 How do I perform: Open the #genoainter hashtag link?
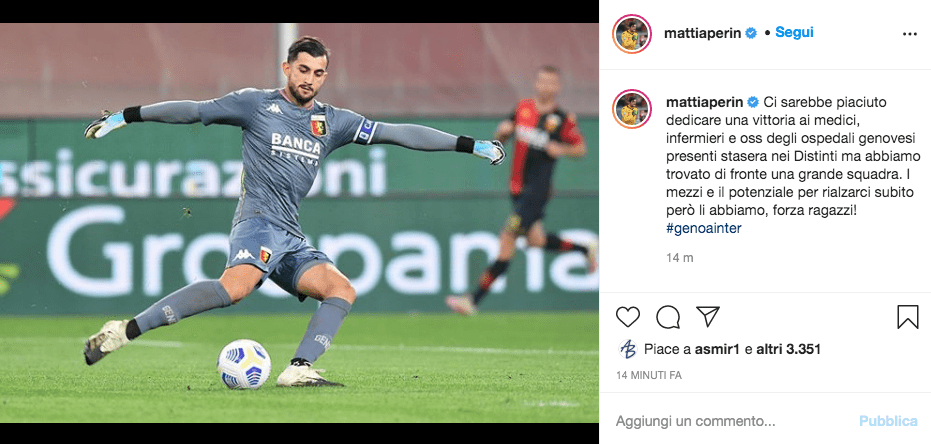pyautogui.click(x=704, y=229)
